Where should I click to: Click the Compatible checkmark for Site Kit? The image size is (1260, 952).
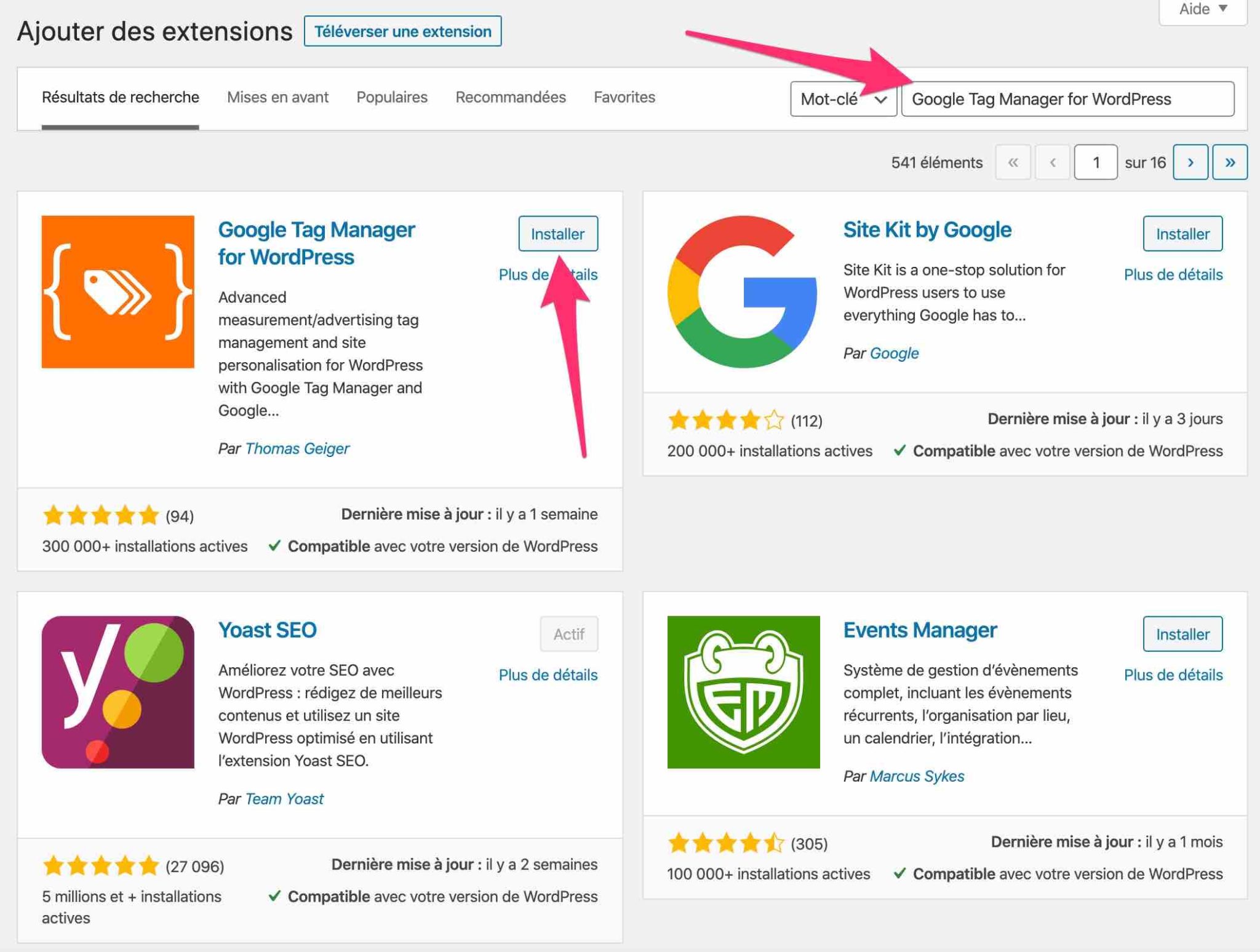tap(901, 451)
